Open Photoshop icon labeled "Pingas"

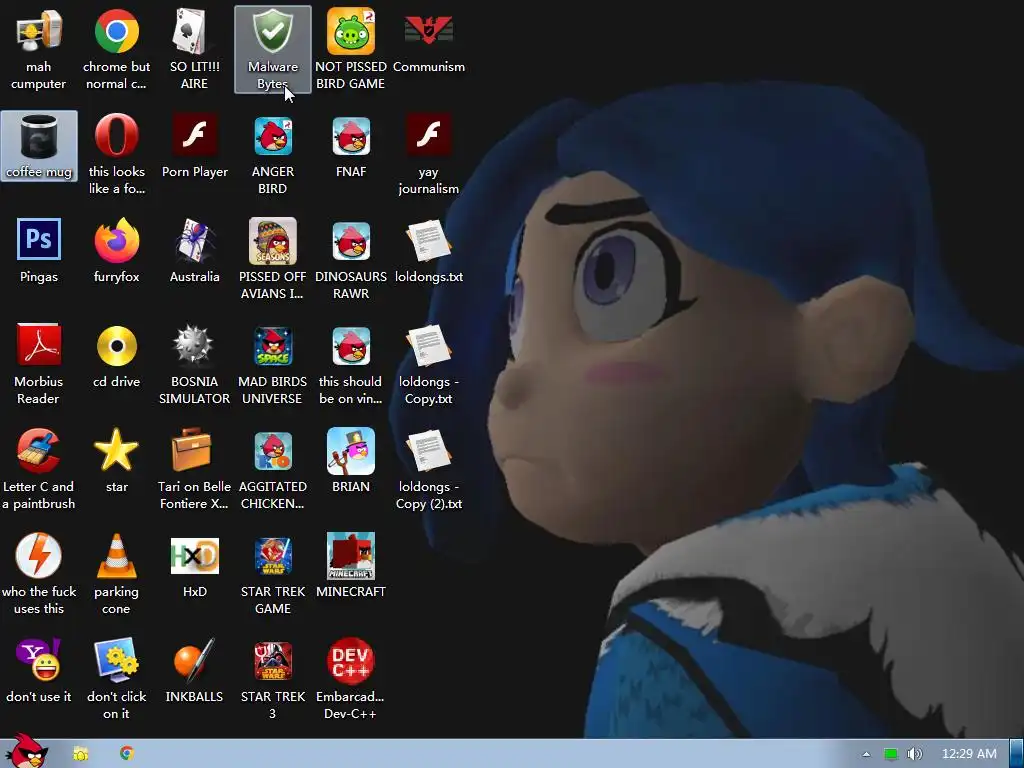coord(39,251)
